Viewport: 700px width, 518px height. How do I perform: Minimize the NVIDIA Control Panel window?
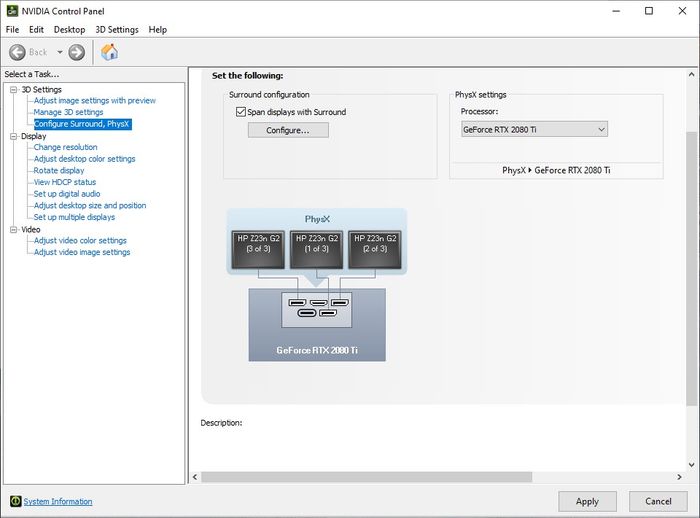(617, 11)
